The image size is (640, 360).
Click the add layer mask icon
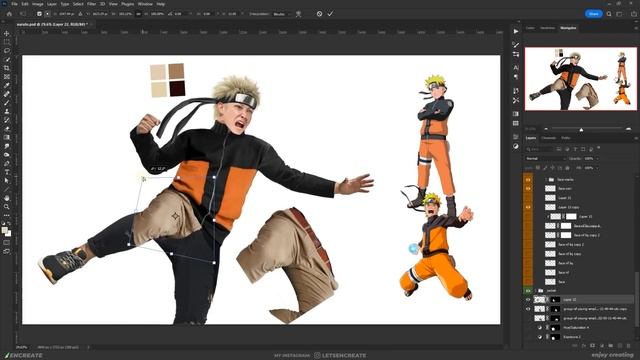tap(593, 346)
